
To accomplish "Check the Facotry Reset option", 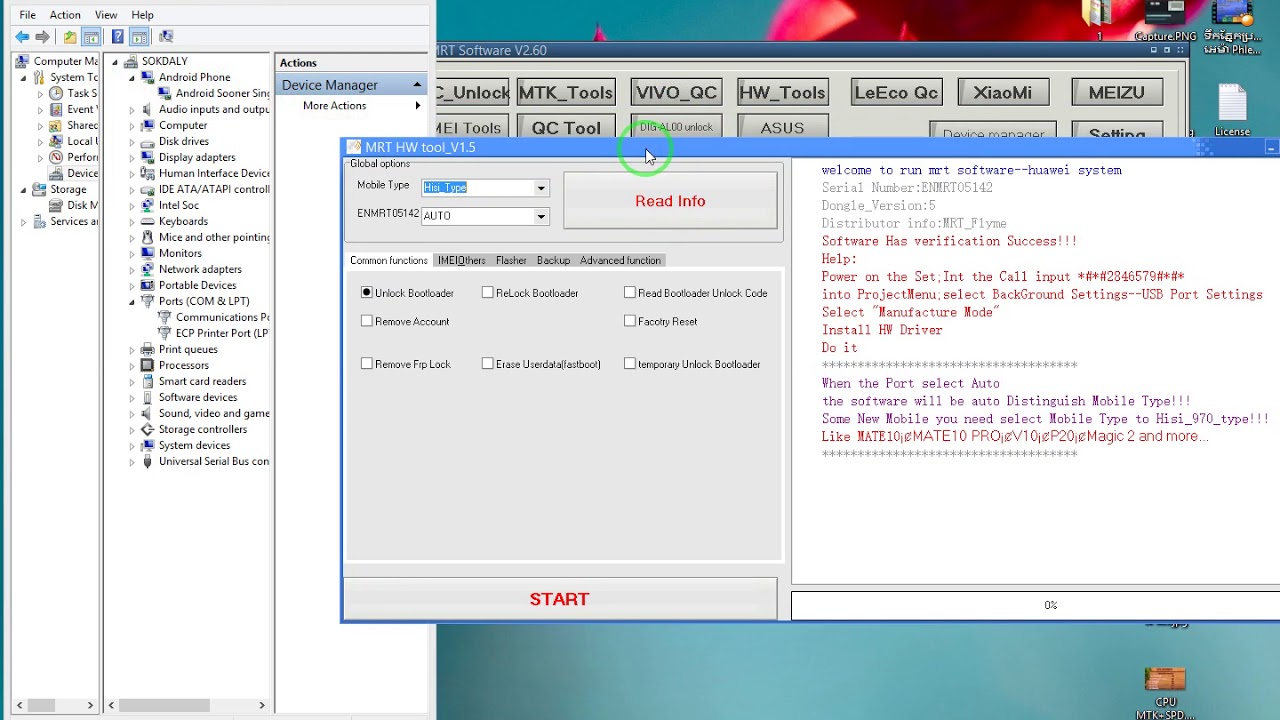I will [x=630, y=321].
